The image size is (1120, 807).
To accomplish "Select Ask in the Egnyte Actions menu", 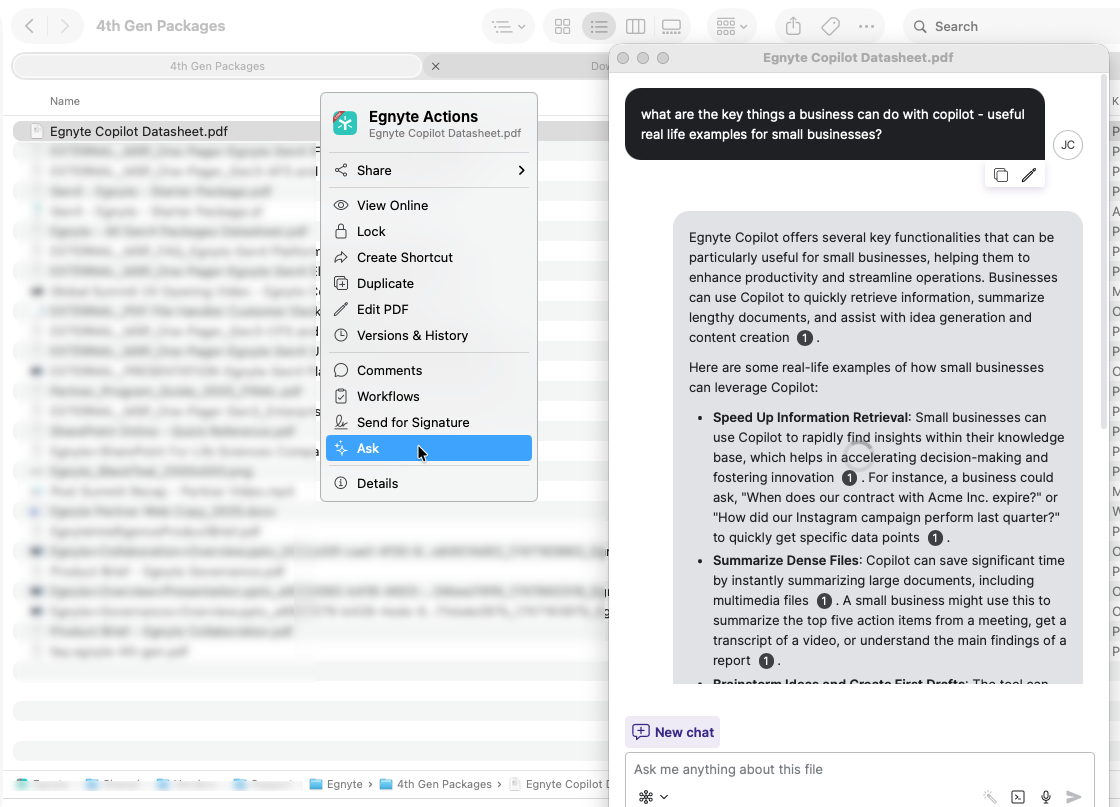I will pyautogui.click(x=429, y=448).
